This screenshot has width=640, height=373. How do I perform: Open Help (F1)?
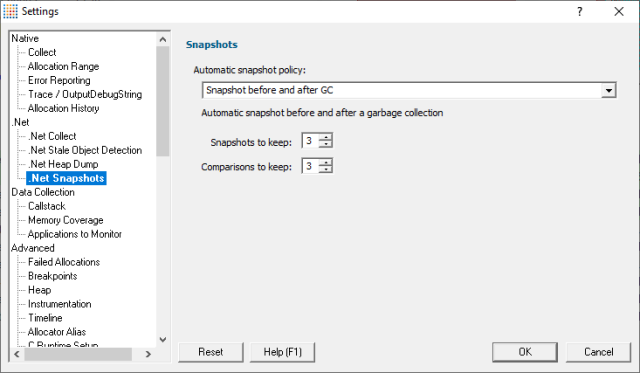pyautogui.click(x=282, y=352)
